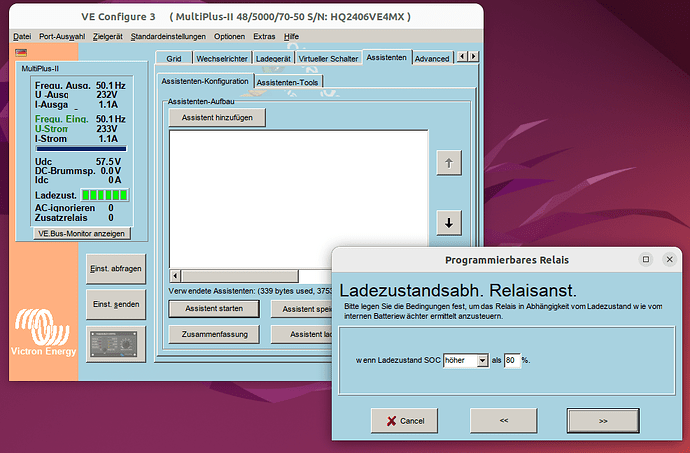690x453 pixels.
Task: Select the Assistenten tab
Action: 386,57
